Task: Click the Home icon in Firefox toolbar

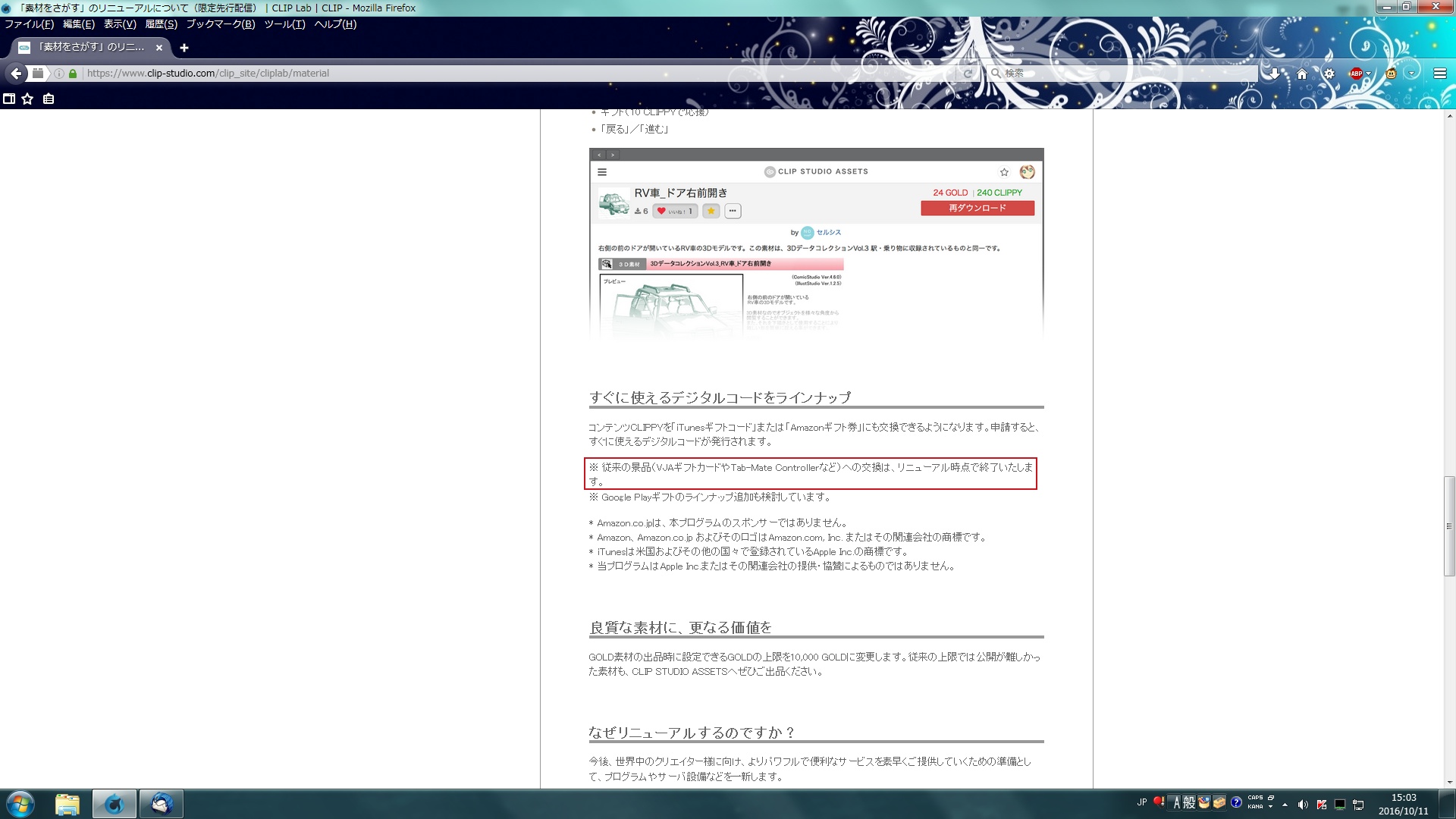Action: [x=1302, y=74]
